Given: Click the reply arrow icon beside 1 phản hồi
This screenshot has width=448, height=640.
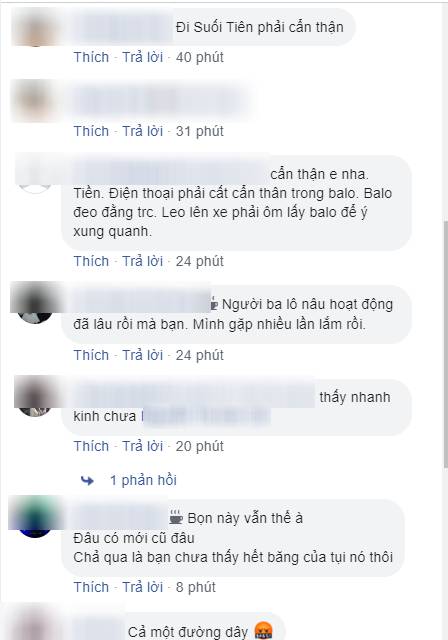Looking at the screenshot, I should pos(87,480).
